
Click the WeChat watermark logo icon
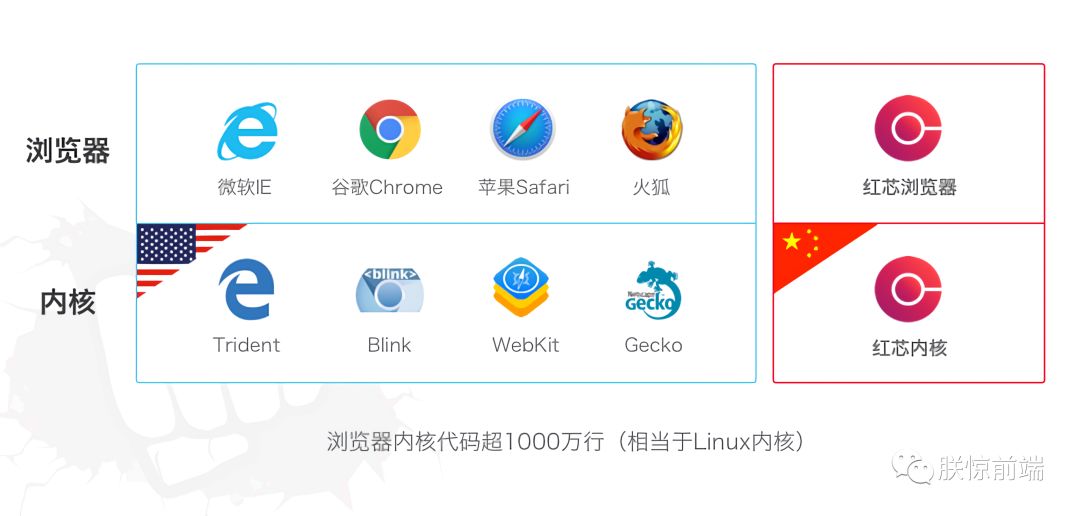point(911,467)
